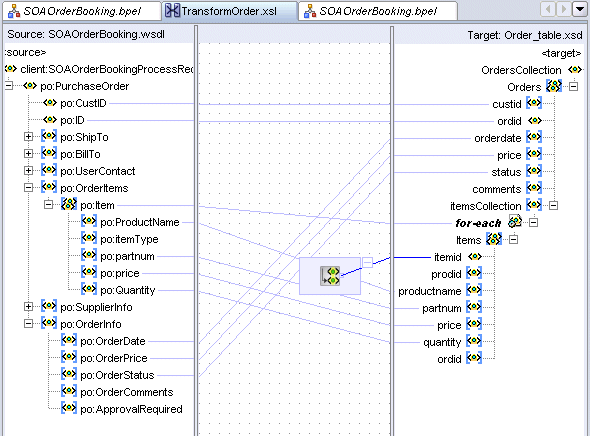Click the Source: SOAOrderBooking.wsdl header

coord(86,34)
